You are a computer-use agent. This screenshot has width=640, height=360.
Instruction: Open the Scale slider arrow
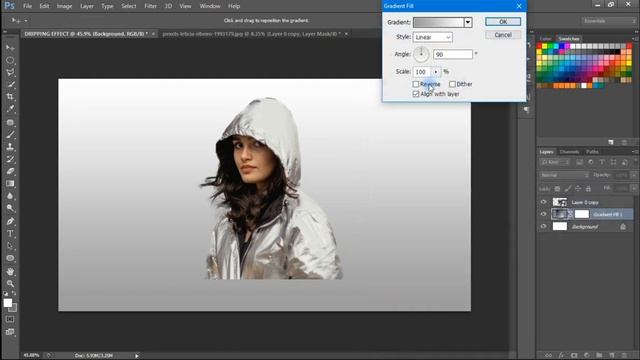(x=436, y=72)
